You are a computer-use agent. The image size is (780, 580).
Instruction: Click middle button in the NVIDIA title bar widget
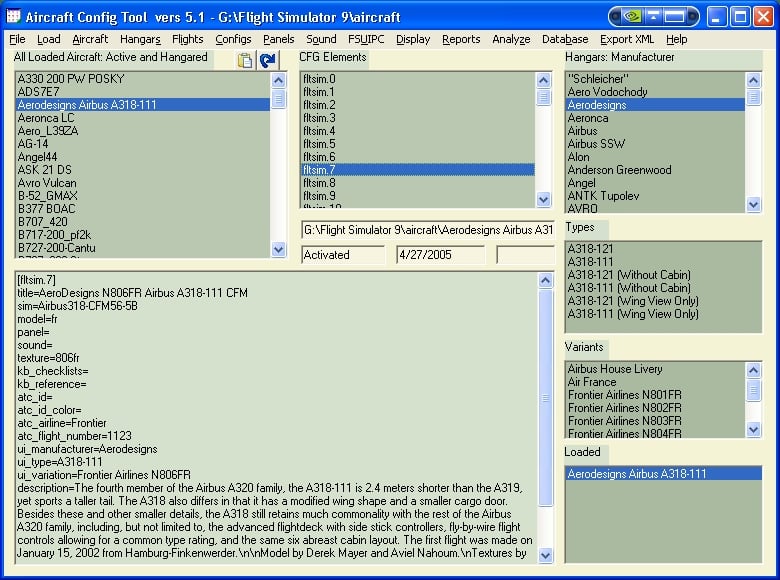pyautogui.click(x=655, y=16)
